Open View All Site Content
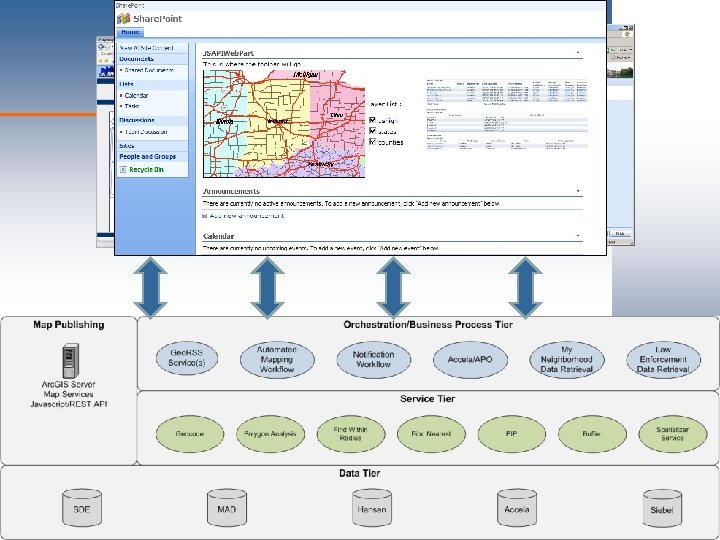 tap(146, 48)
